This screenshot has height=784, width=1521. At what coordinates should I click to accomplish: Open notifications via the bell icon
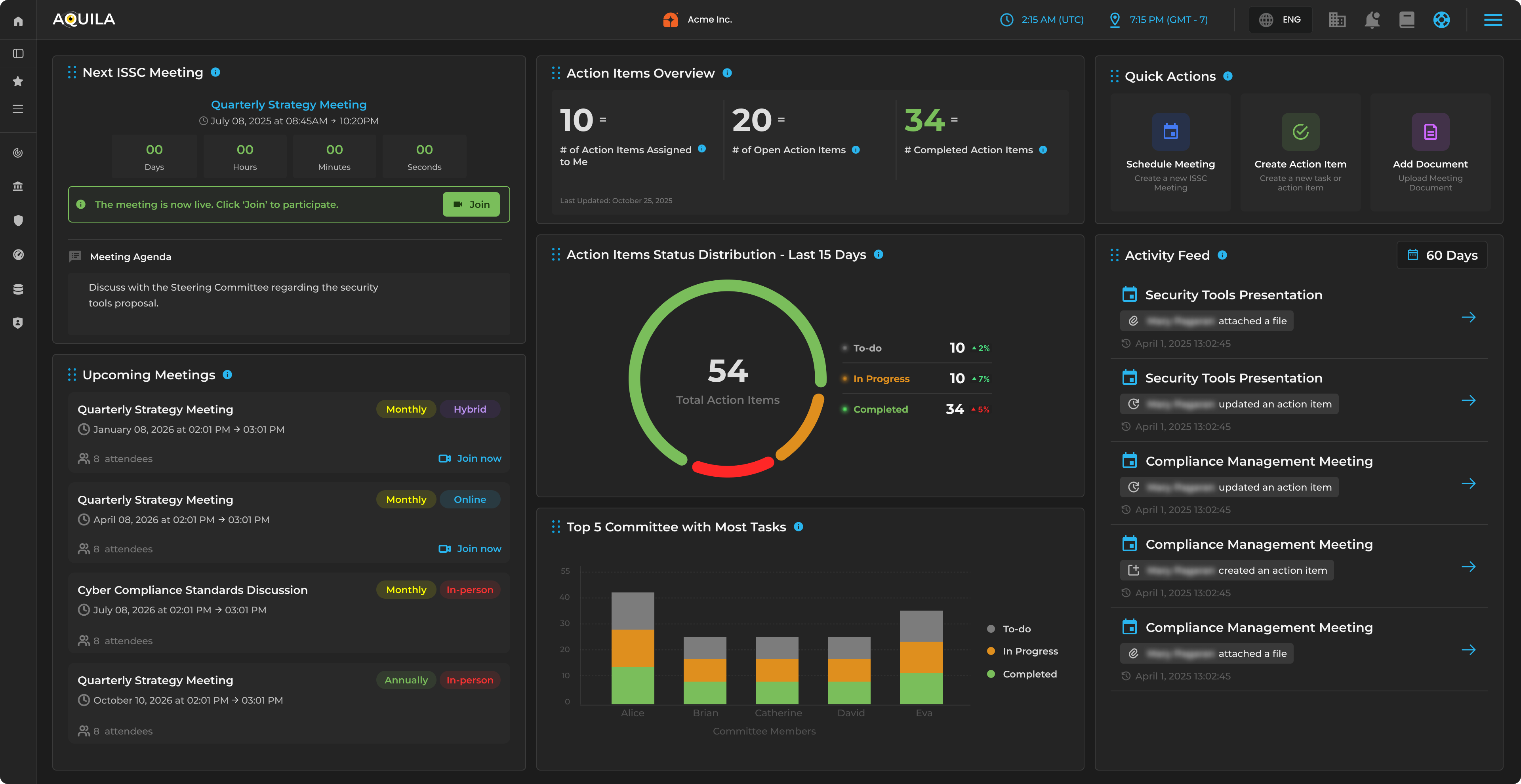[x=1372, y=19]
